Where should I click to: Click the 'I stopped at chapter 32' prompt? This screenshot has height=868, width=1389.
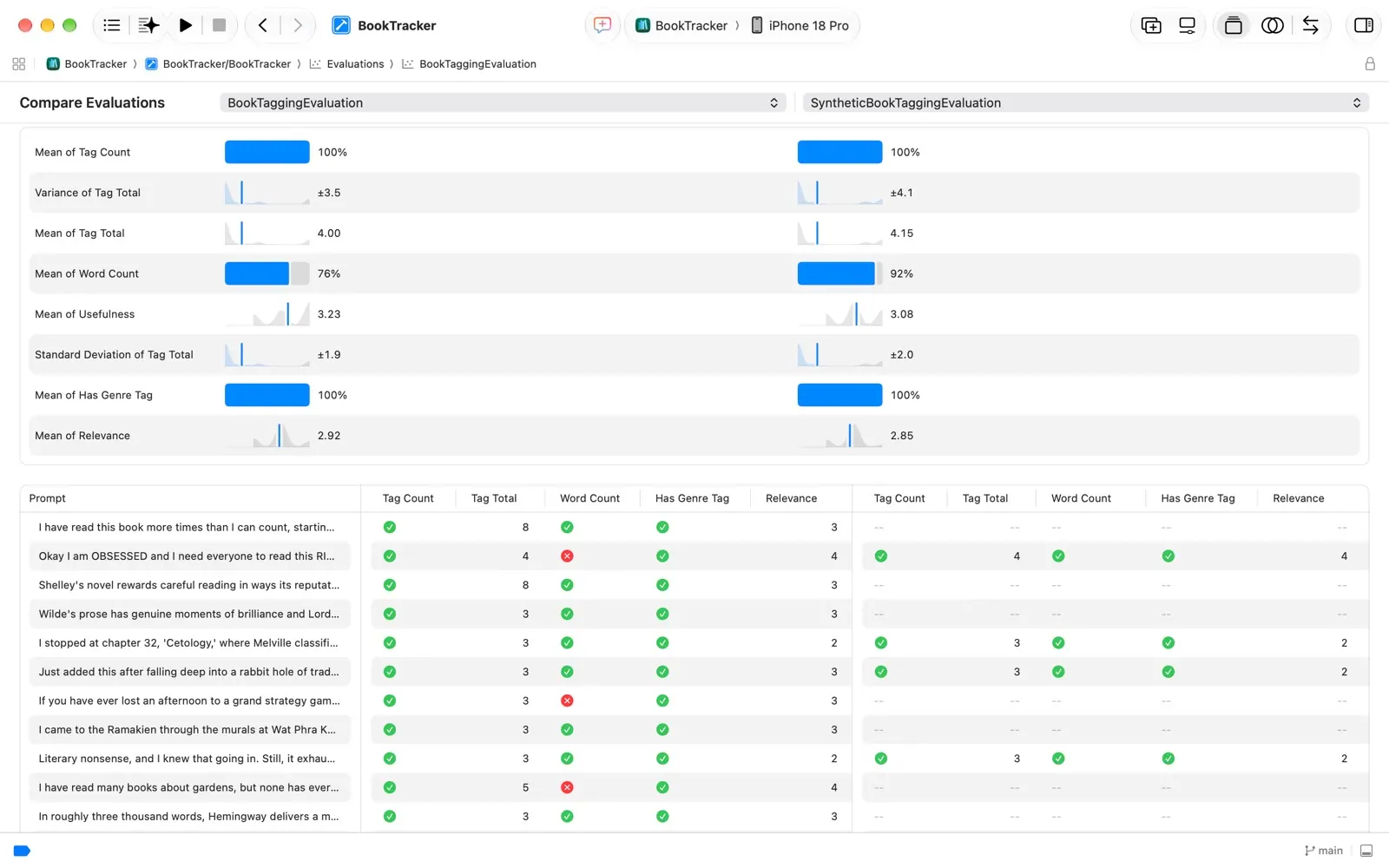(x=189, y=643)
